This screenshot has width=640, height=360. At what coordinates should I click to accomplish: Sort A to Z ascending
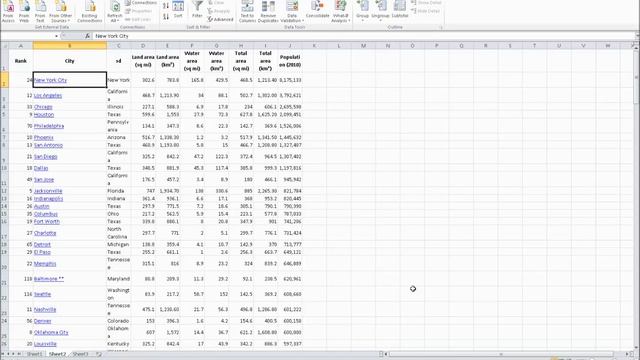pyautogui.click(x=166, y=6)
